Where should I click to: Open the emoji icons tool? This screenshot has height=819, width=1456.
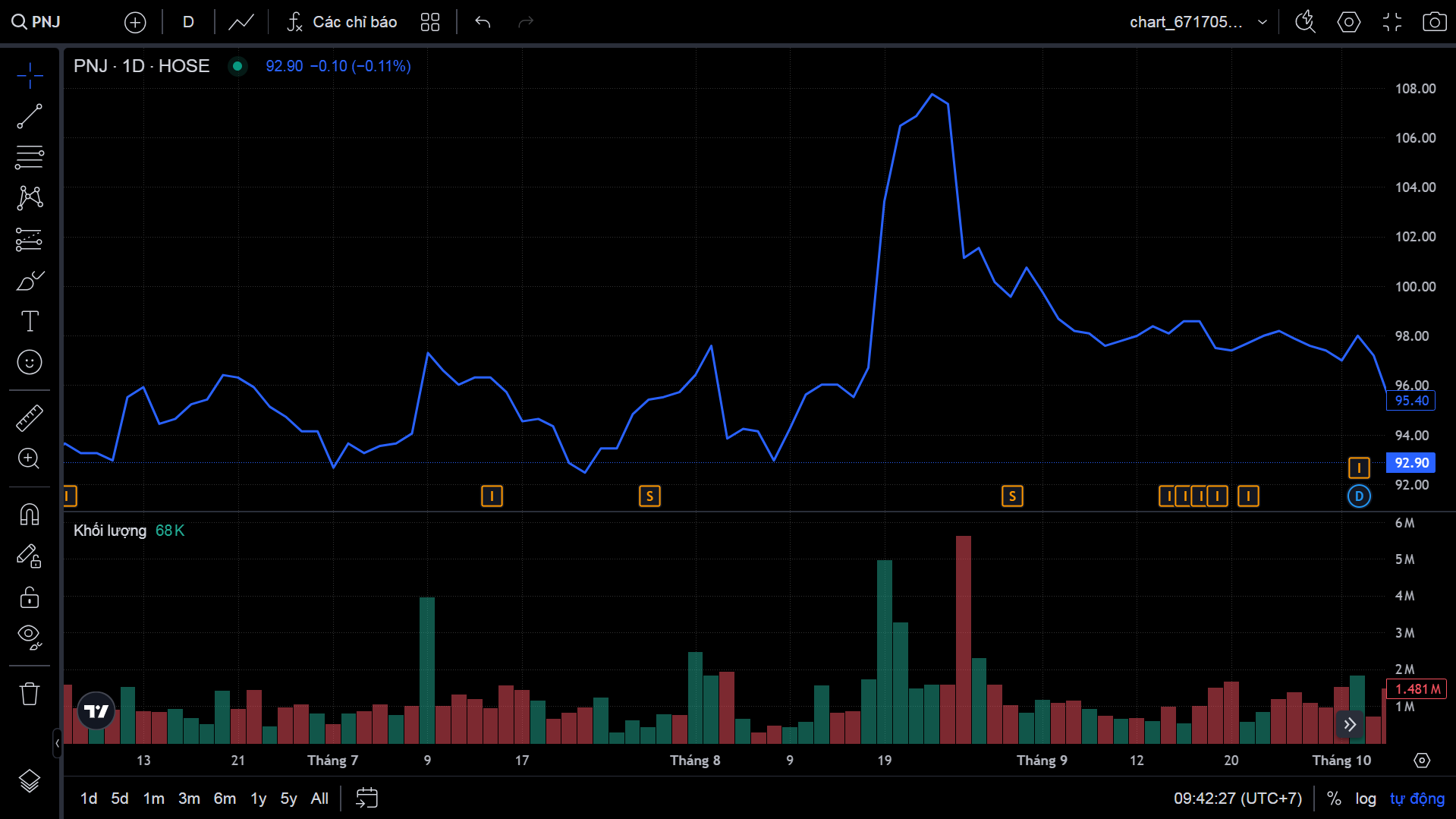30,362
